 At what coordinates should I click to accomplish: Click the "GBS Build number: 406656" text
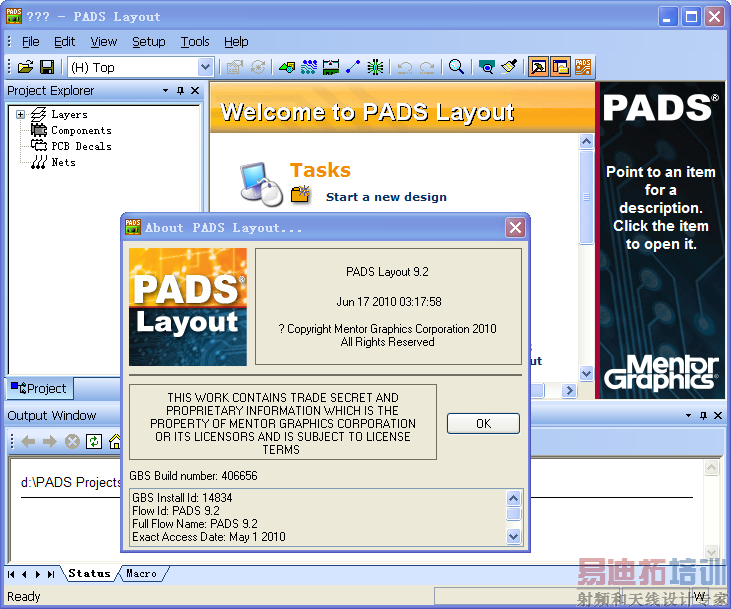[193, 476]
